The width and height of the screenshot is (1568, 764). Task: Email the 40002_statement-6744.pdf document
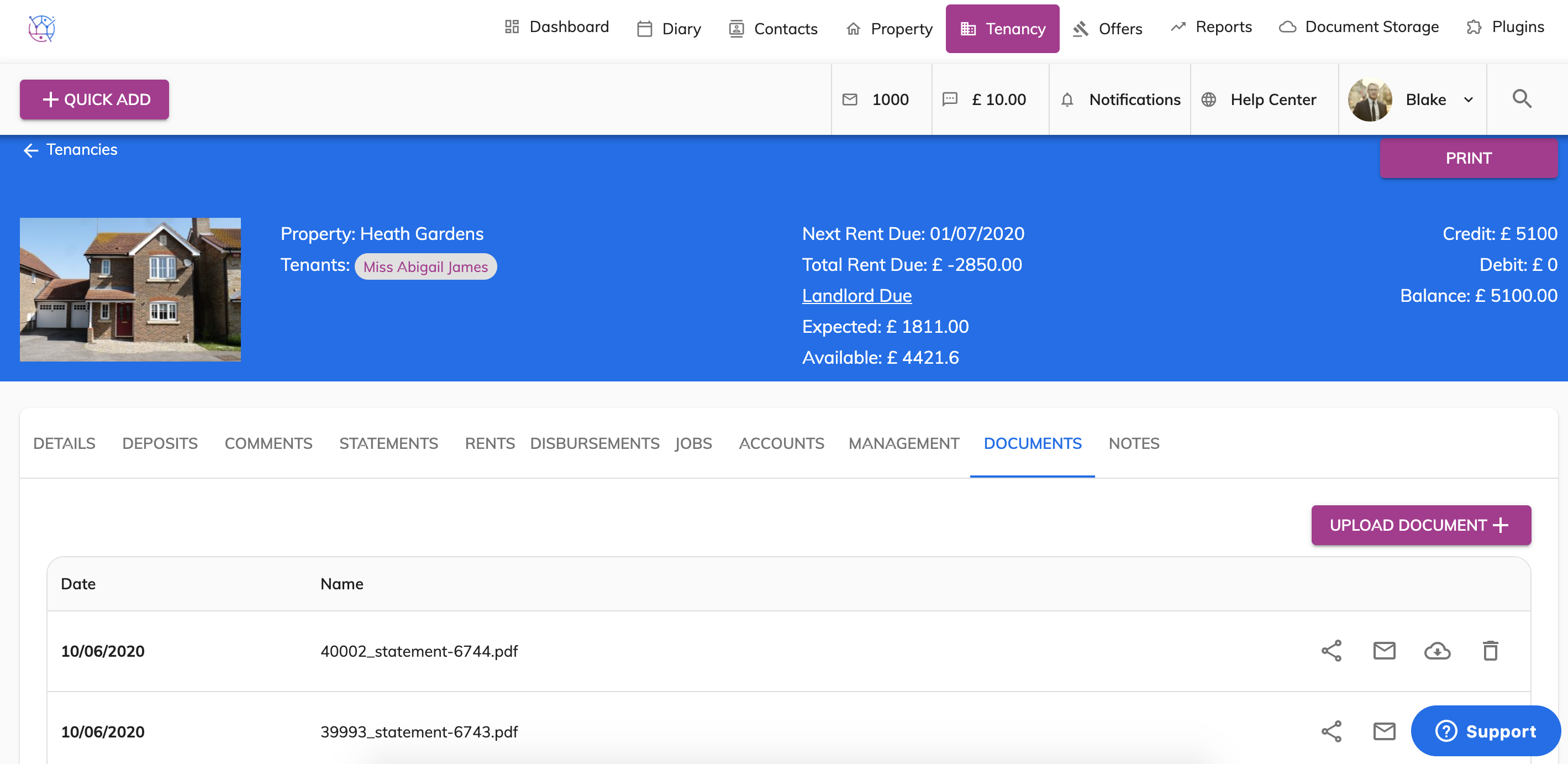(x=1383, y=651)
